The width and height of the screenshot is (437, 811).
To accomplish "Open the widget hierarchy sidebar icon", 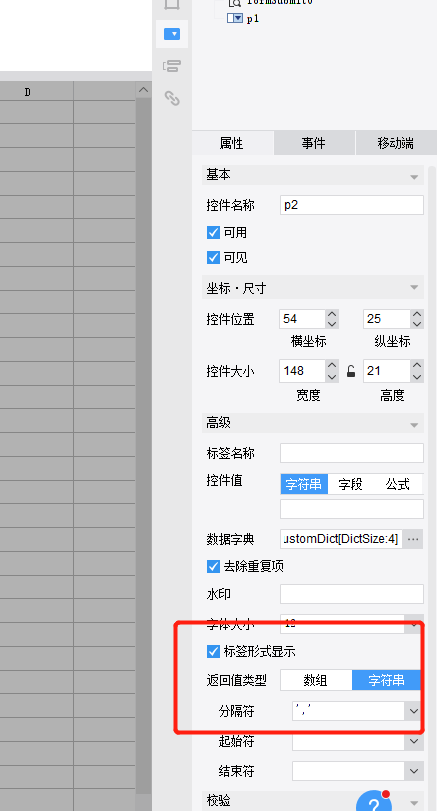I will [x=172, y=66].
